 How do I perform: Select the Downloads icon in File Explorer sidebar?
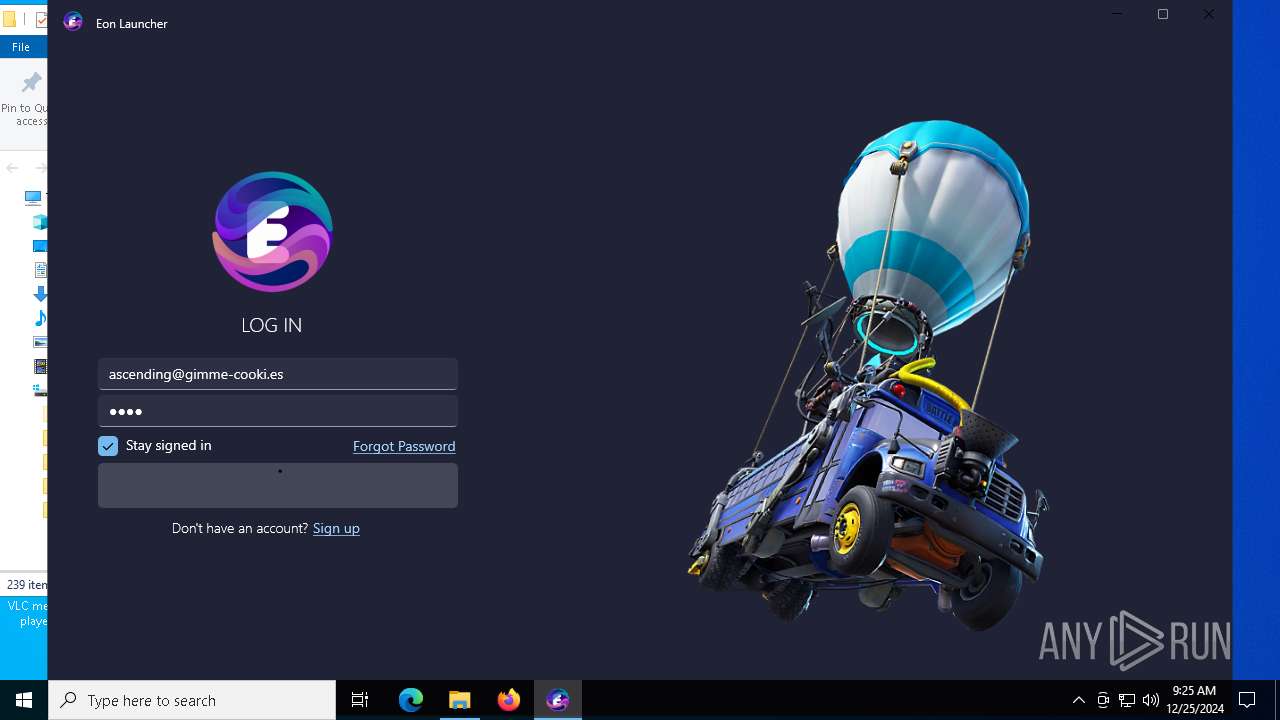[x=40, y=294]
